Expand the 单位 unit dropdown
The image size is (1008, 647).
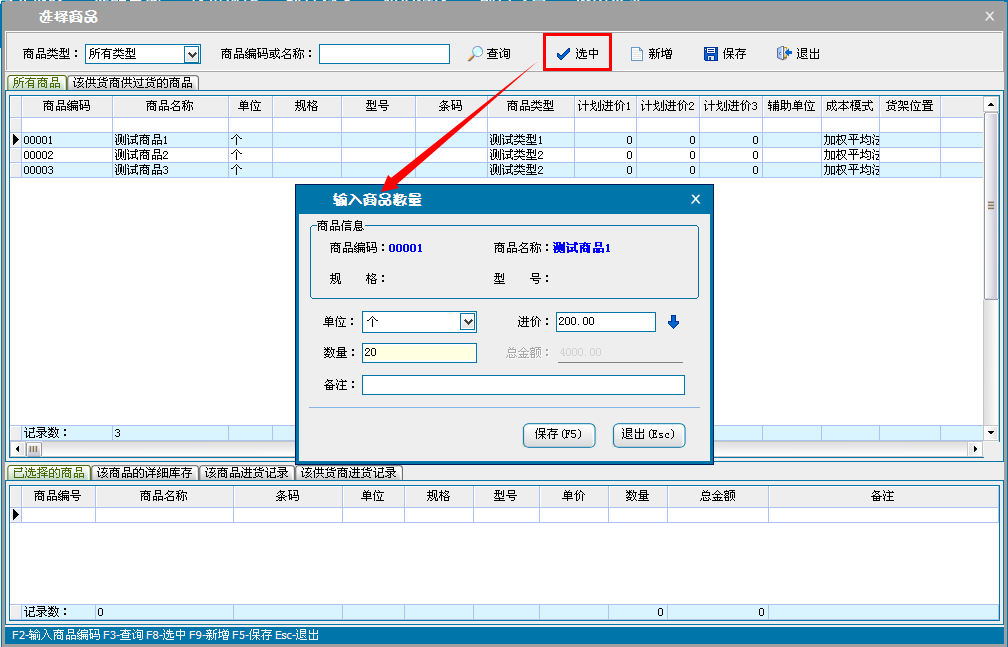click(467, 322)
